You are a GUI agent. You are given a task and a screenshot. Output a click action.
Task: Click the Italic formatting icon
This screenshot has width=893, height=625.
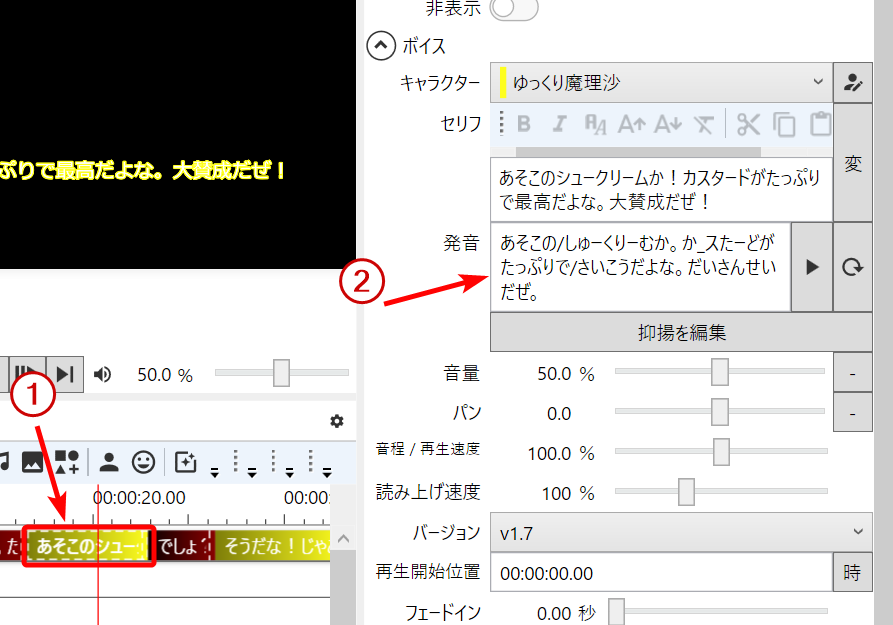(560, 124)
